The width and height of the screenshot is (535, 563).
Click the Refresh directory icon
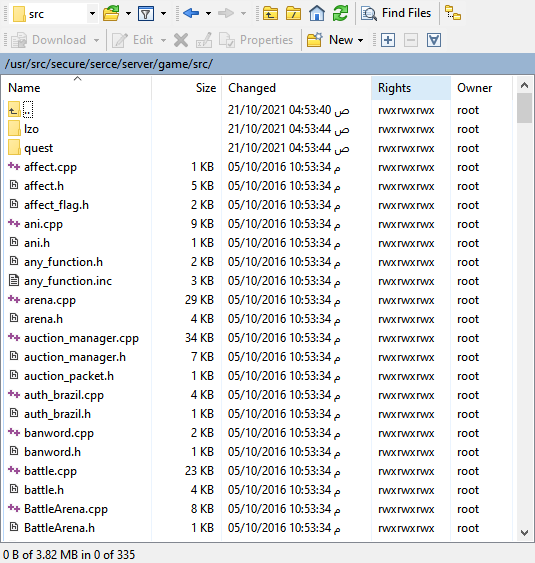(340, 14)
